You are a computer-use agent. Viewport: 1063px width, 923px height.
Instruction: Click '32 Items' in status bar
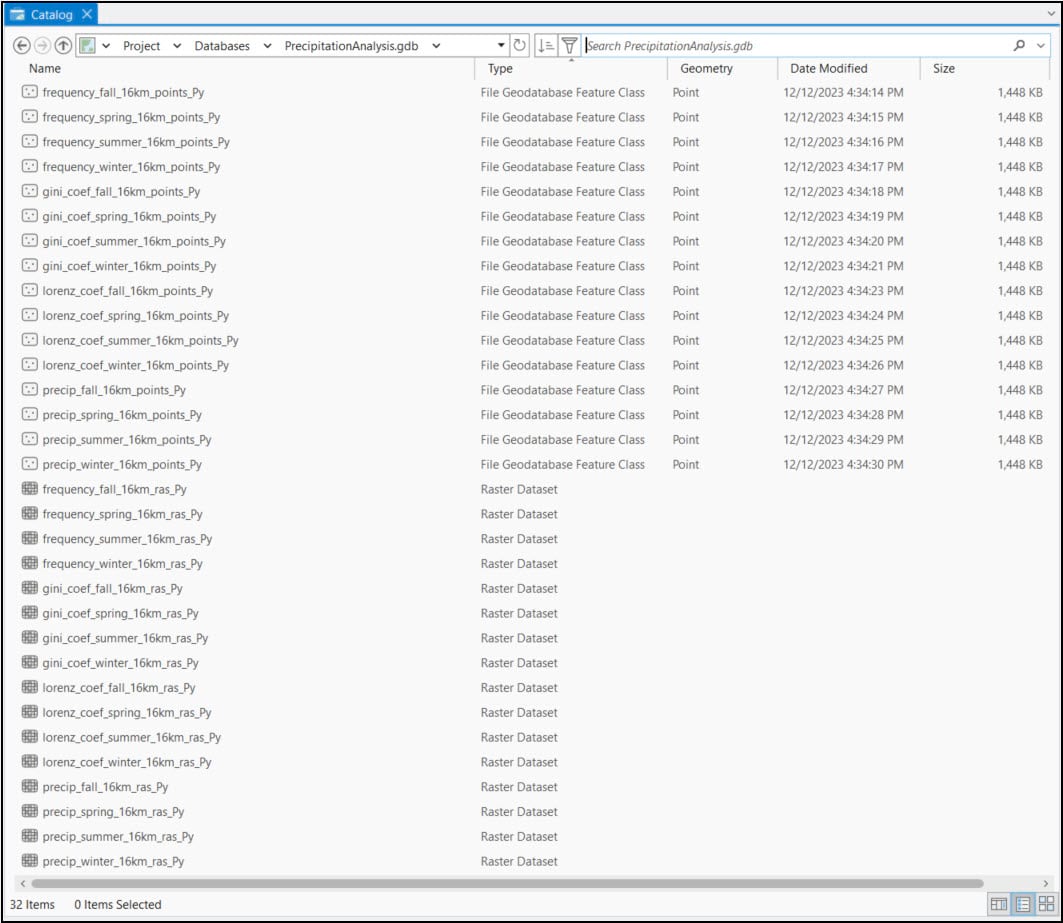[32, 904]
